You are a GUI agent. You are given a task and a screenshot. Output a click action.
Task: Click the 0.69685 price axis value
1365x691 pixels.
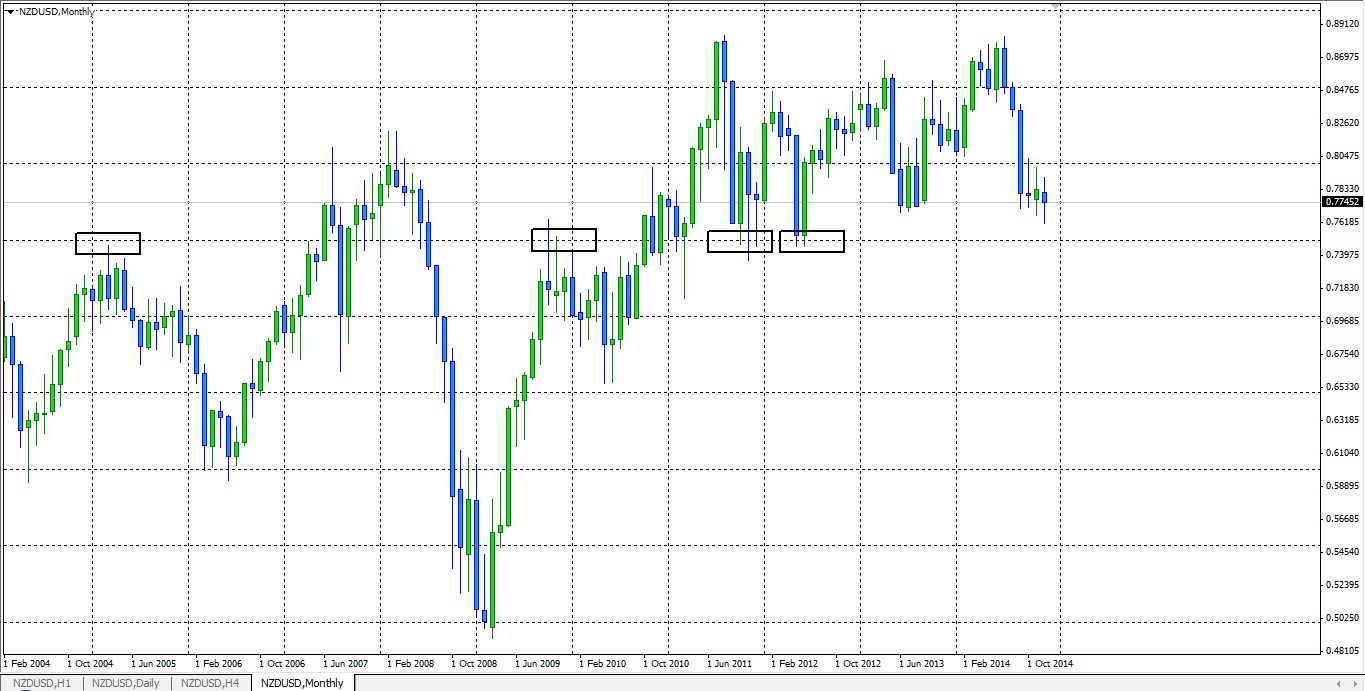pos(1344,320)
